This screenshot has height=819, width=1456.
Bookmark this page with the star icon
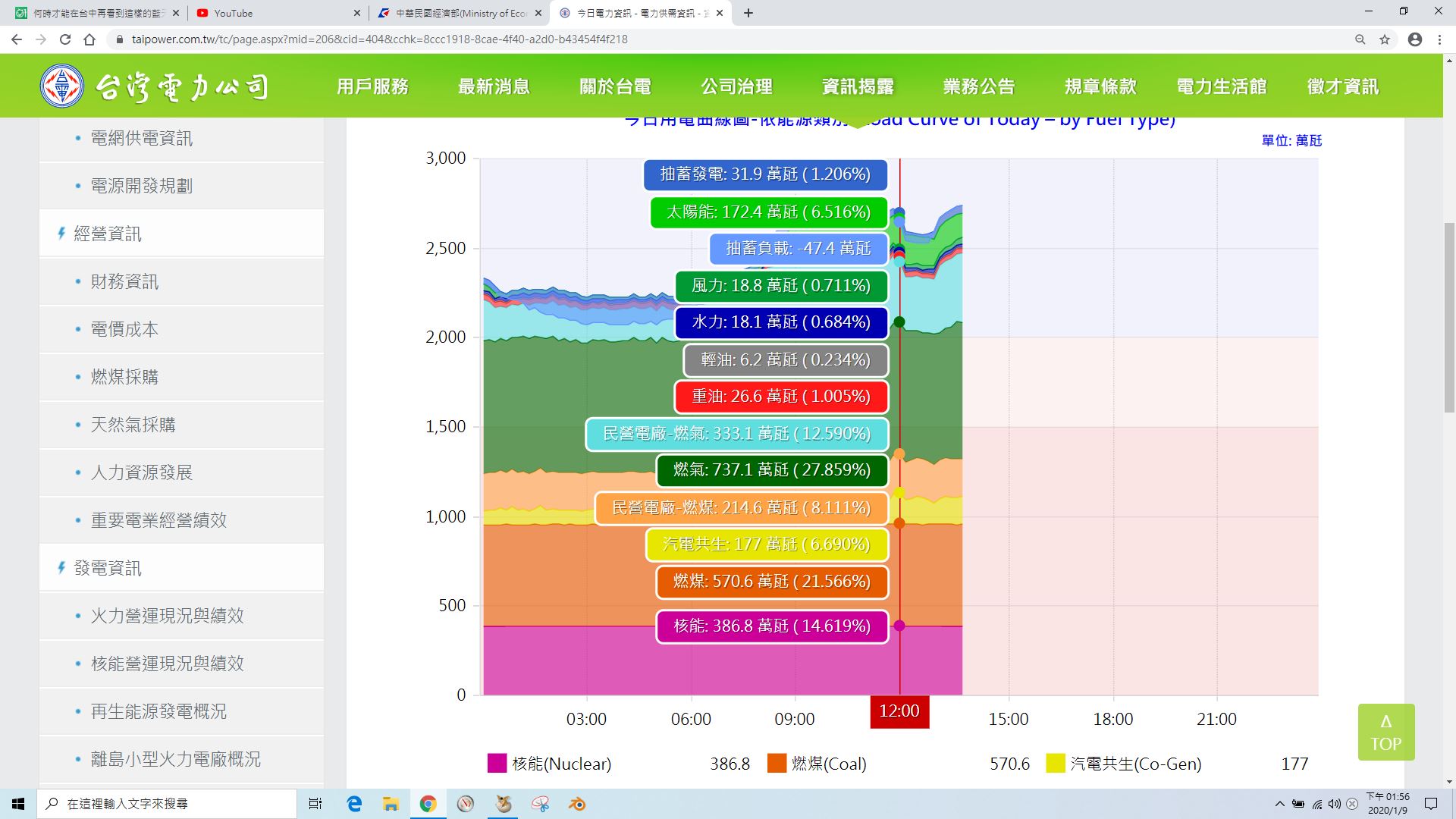(x=1385, y=39)
